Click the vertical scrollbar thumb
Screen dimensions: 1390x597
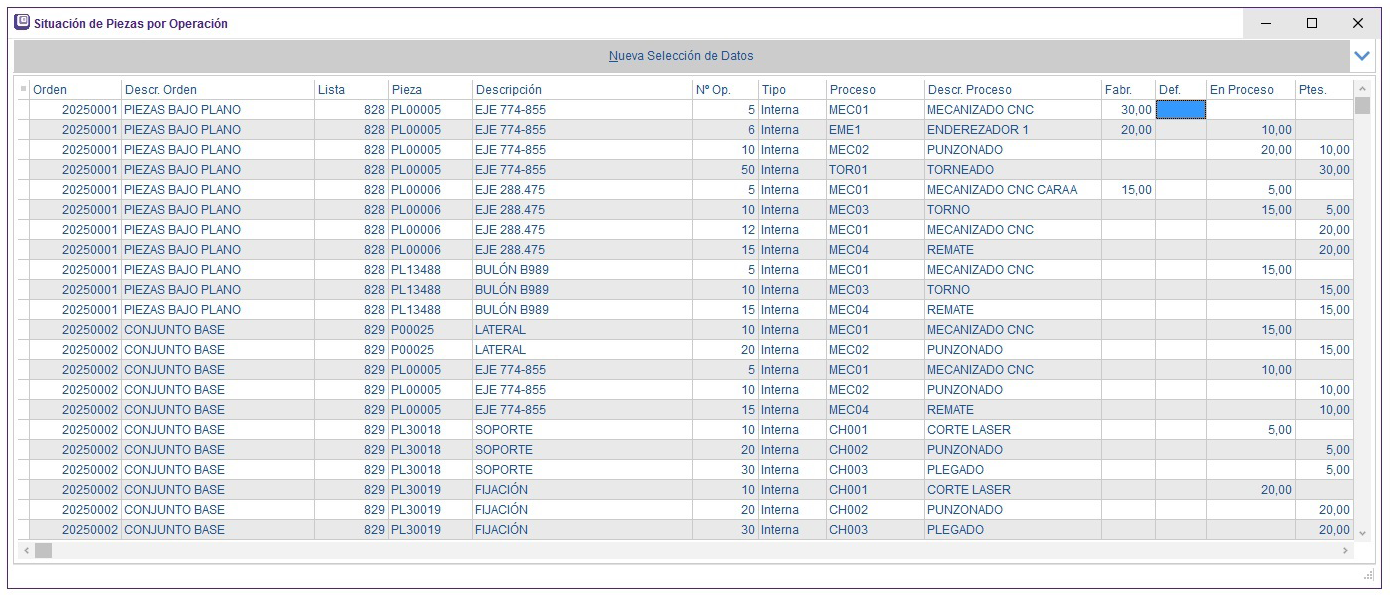click(x=1361, y=105)
